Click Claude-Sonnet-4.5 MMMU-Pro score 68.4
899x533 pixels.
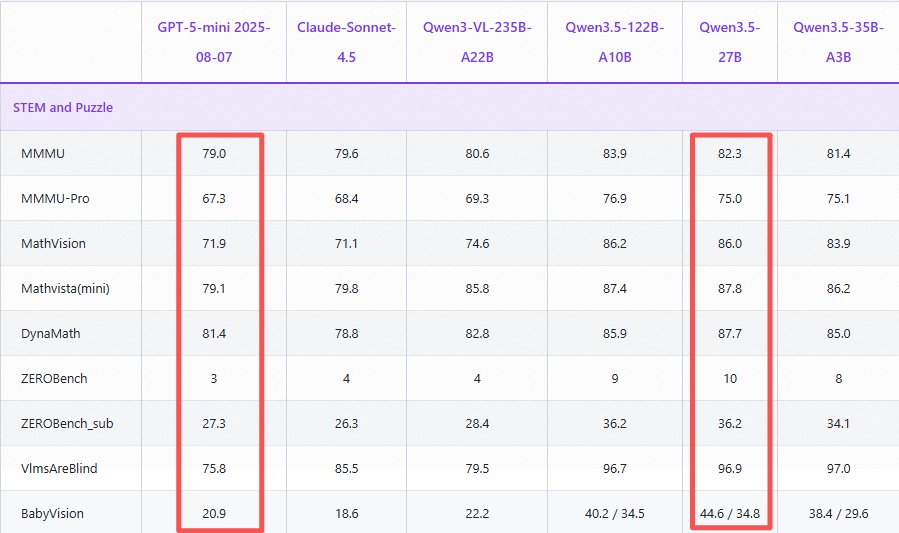tap(346, 199)
